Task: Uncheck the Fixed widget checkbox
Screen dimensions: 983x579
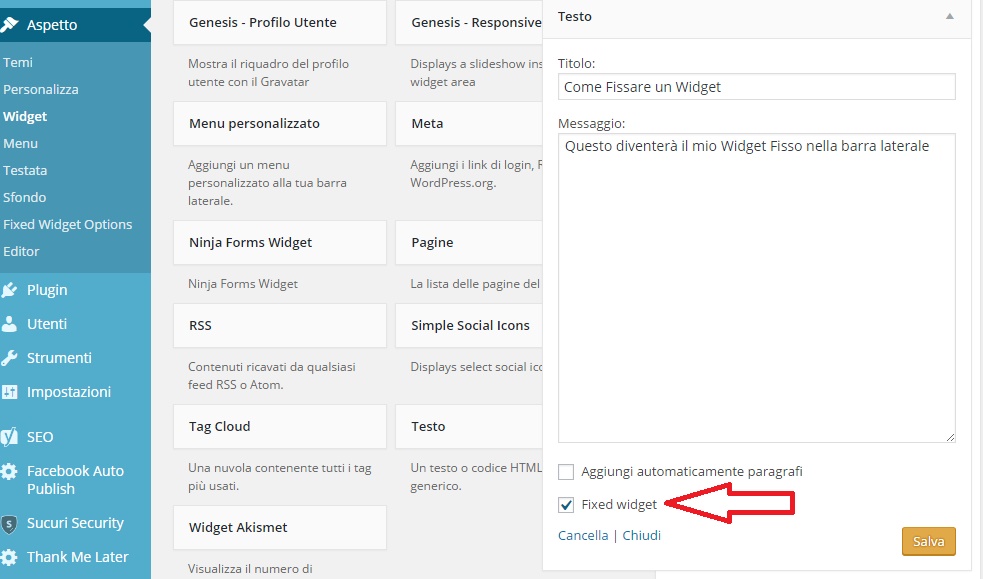Action: 566,504
